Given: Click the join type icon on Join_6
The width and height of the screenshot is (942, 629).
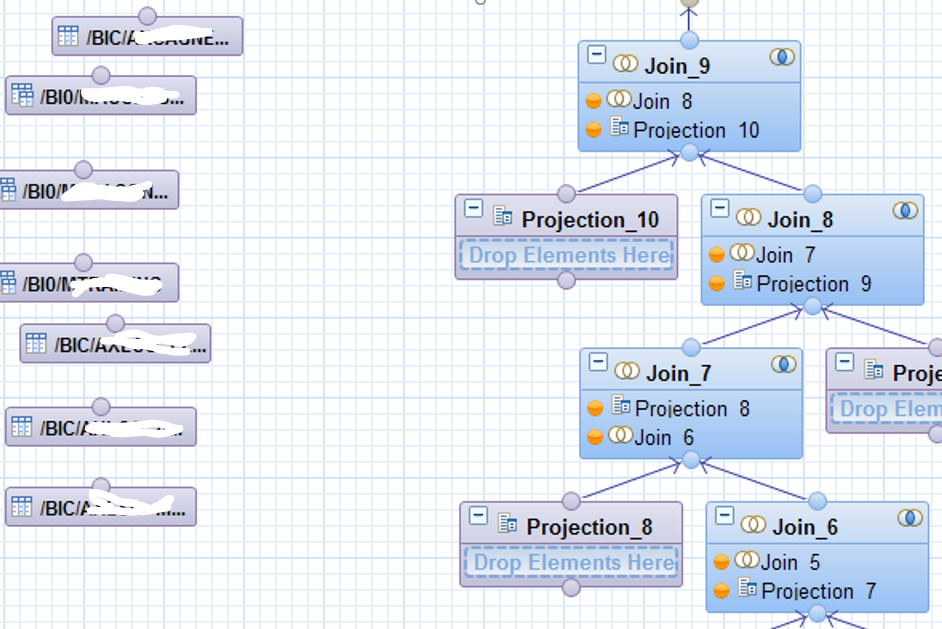Looking at the screenshot, I should pyautogui.click(x=910, y=518).
